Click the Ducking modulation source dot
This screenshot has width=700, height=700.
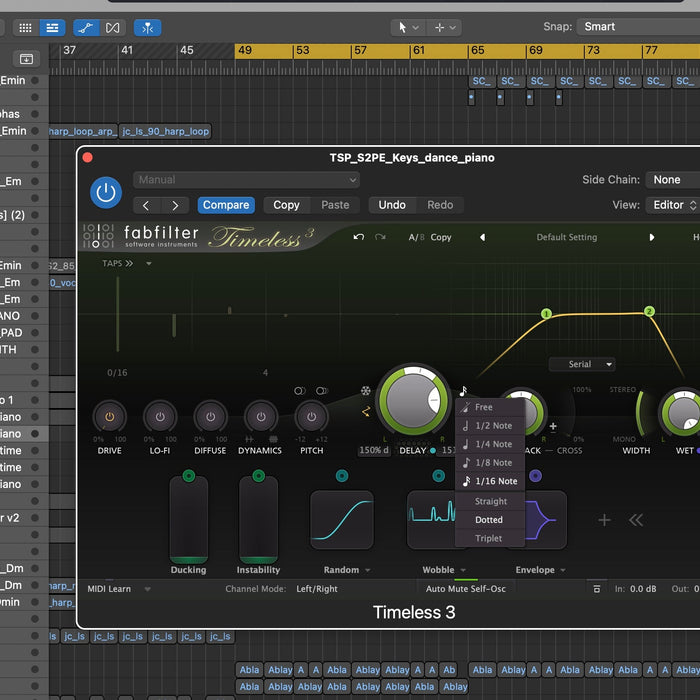pyautogui.click(x=189, y=475)
